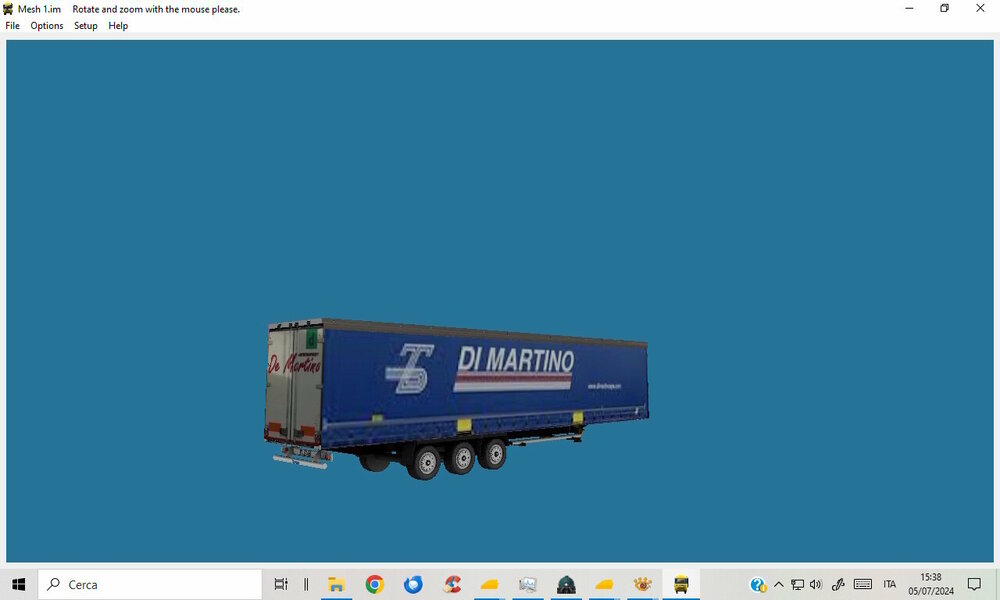Launch Google Chrome from the taskbar
This screenshot has width=1000, height=600.
coord(374,584)
